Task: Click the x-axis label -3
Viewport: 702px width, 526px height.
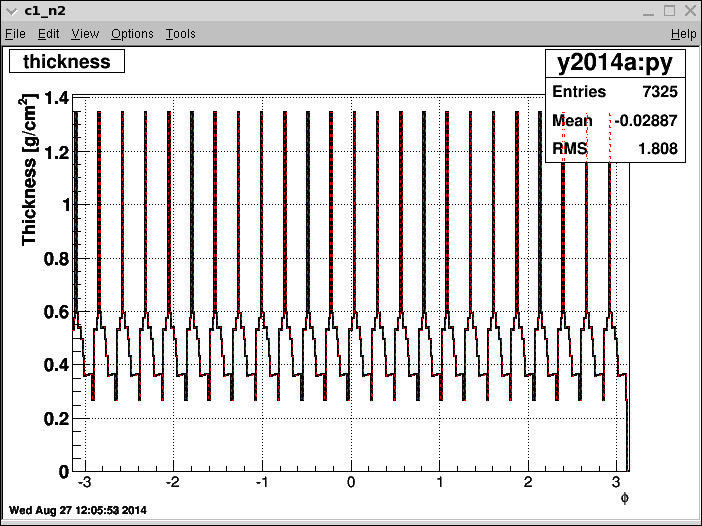Action: point(84,482)
